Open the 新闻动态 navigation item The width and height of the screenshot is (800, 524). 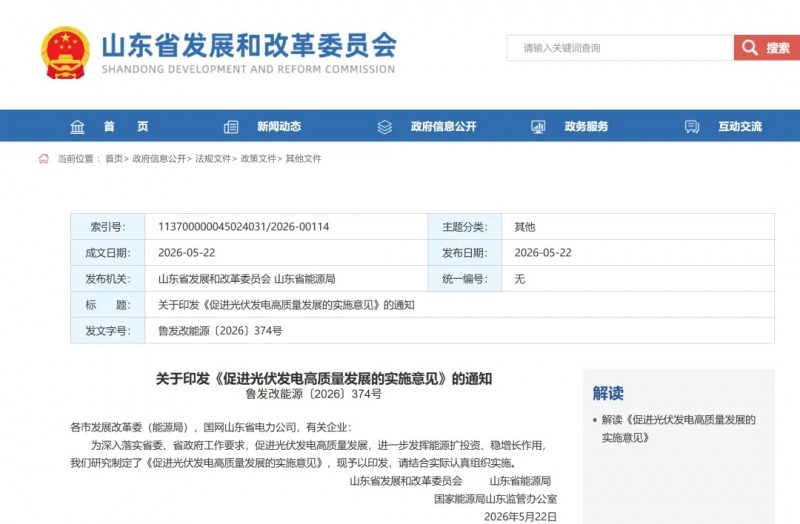pos(279,127)
